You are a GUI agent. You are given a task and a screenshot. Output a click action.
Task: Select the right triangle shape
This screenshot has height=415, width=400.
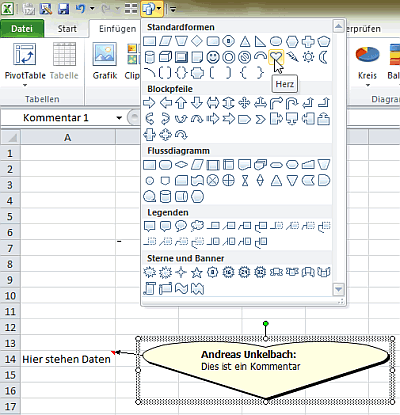point(260,41)
